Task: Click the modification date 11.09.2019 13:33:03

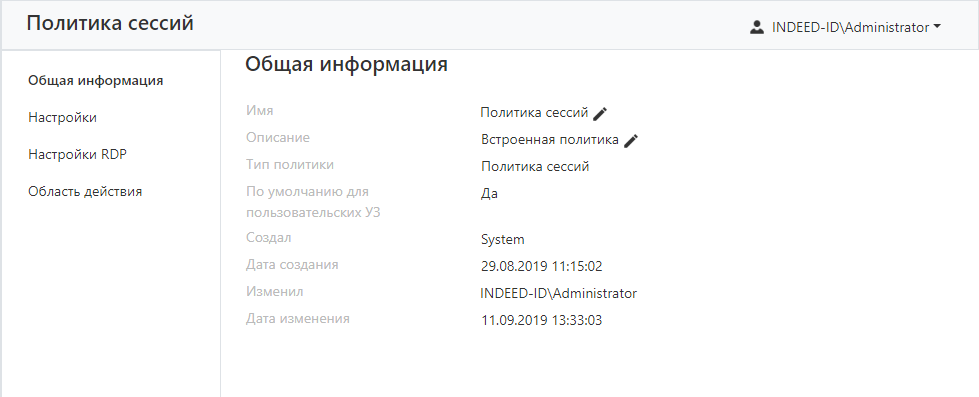Action: (541, 320)
